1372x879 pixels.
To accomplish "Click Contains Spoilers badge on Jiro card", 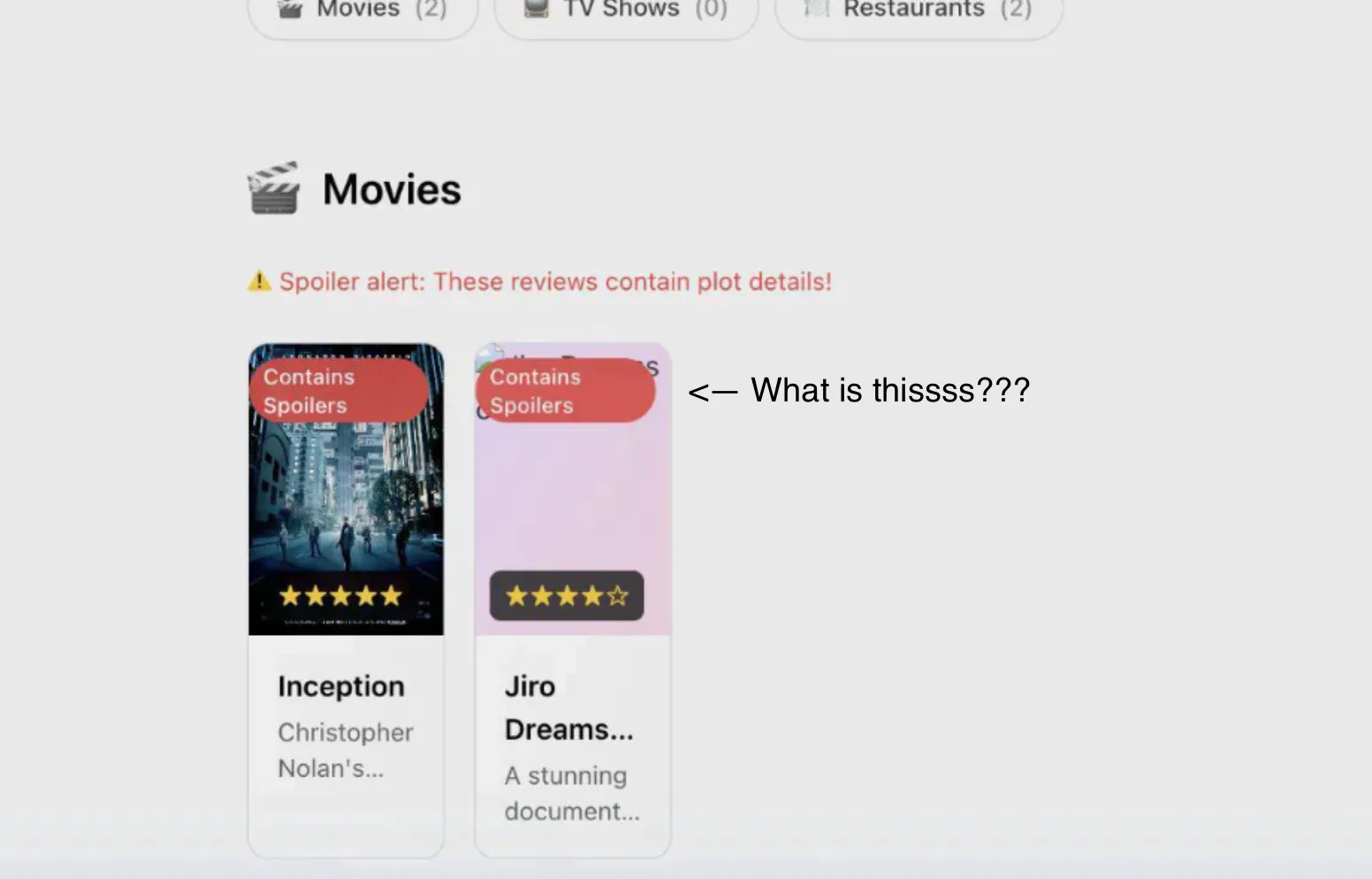I will point(566,391).
